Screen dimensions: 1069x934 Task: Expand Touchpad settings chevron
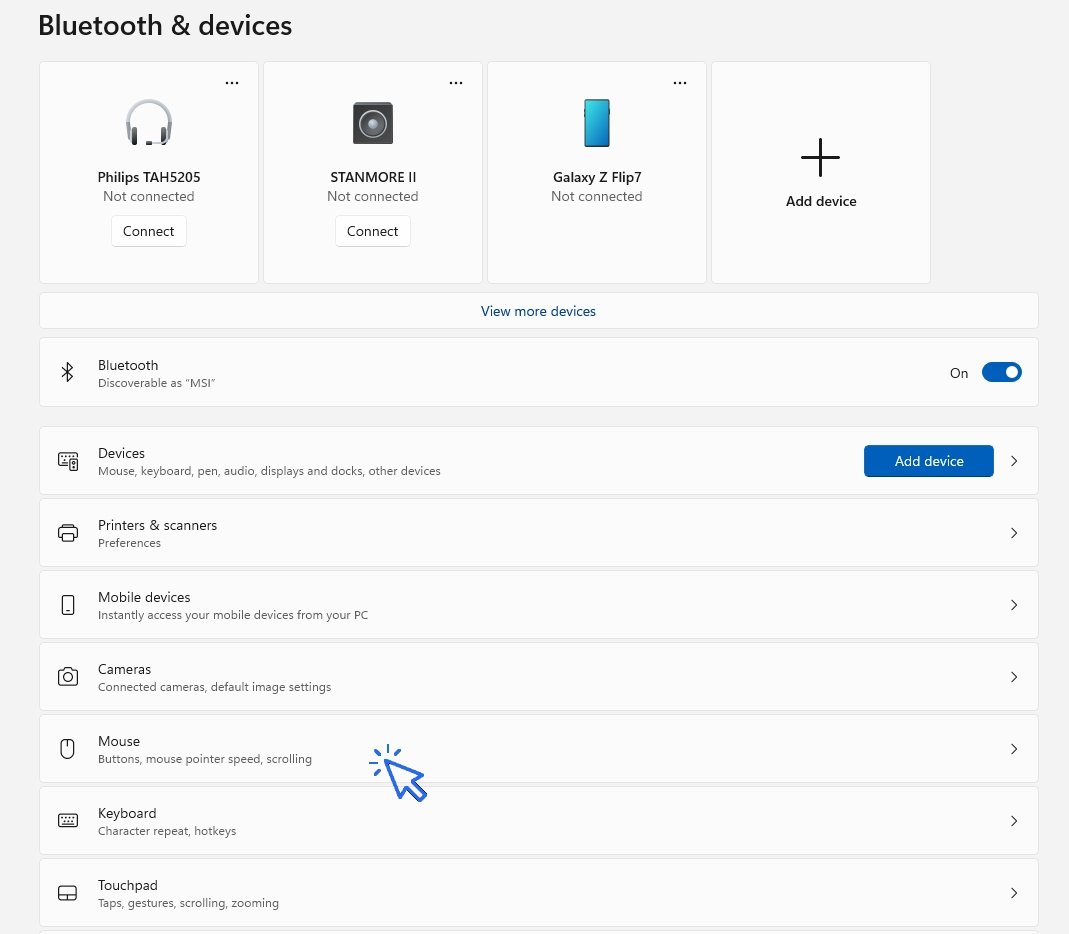pyautogui.click(x=1014, y=893)
